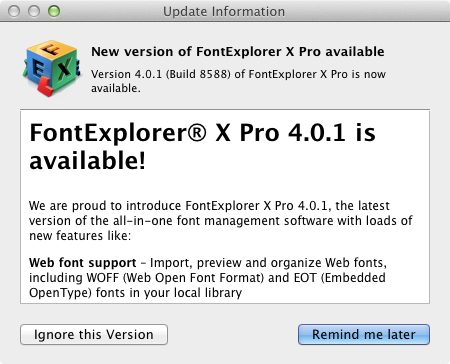The height and width of the screenshot is (364, 450).
Task: Click the 'New version of FontExplorer X Pro available' headline
Action: (x=238, y=52)
